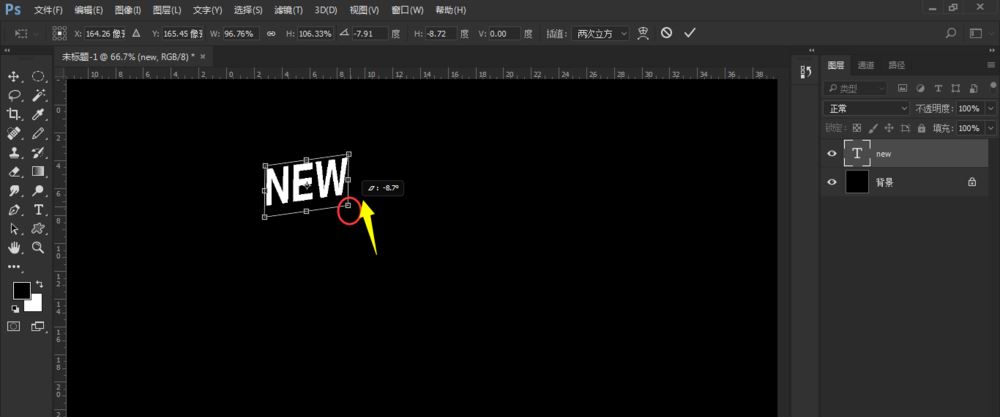Open the Layers panel flyout menu
The width and height of the screenshot is (1000, 417).
(990, 65)
